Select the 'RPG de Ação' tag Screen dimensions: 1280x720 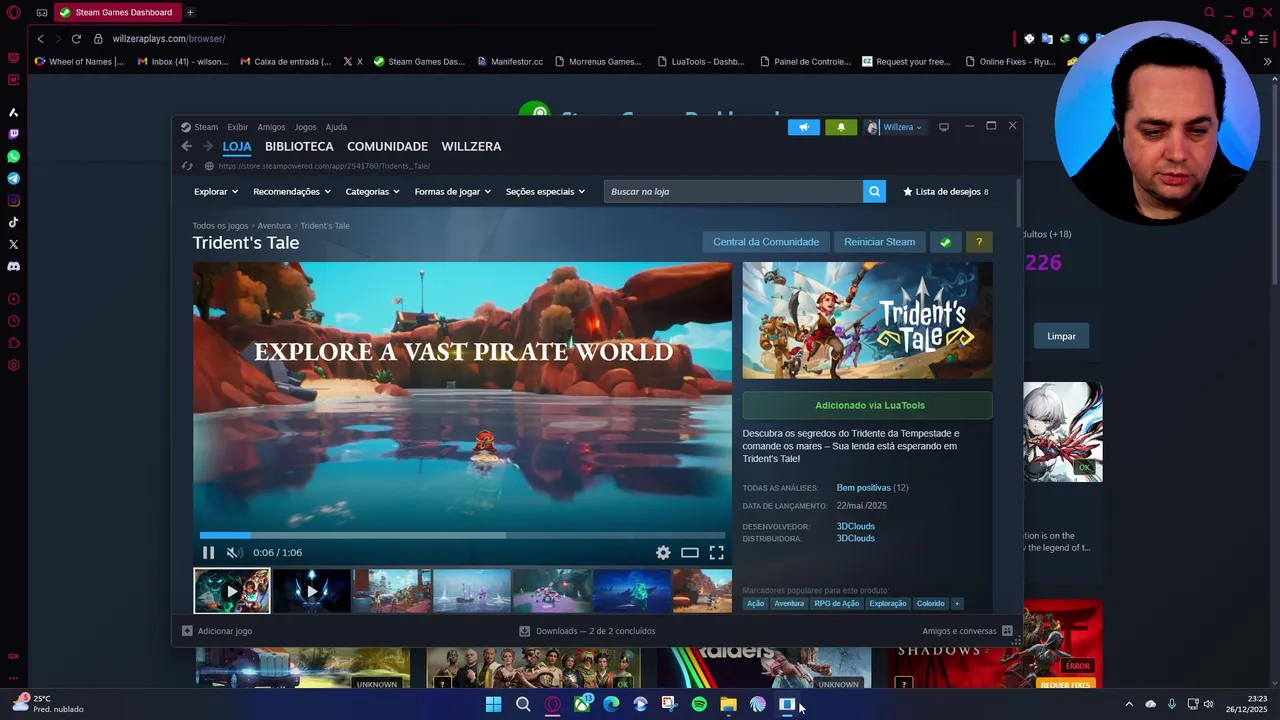pos(836,603)
